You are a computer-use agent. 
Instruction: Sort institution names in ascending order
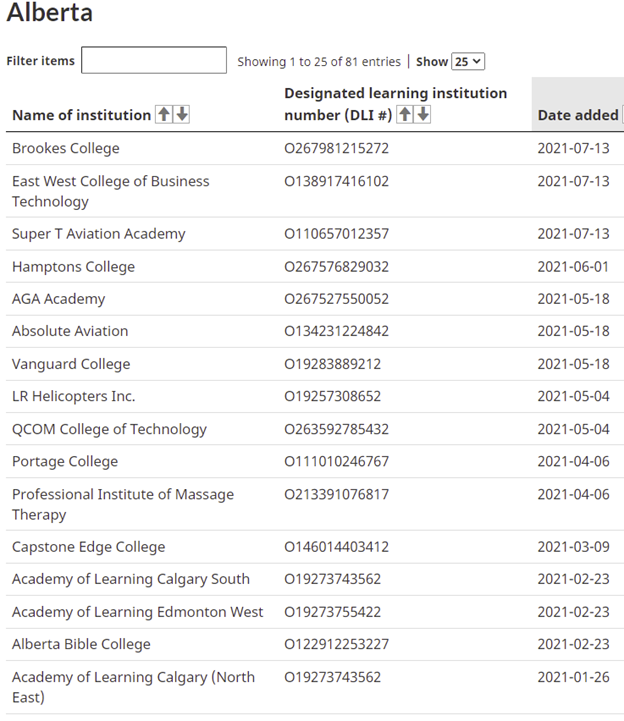[x=164, y=114]
